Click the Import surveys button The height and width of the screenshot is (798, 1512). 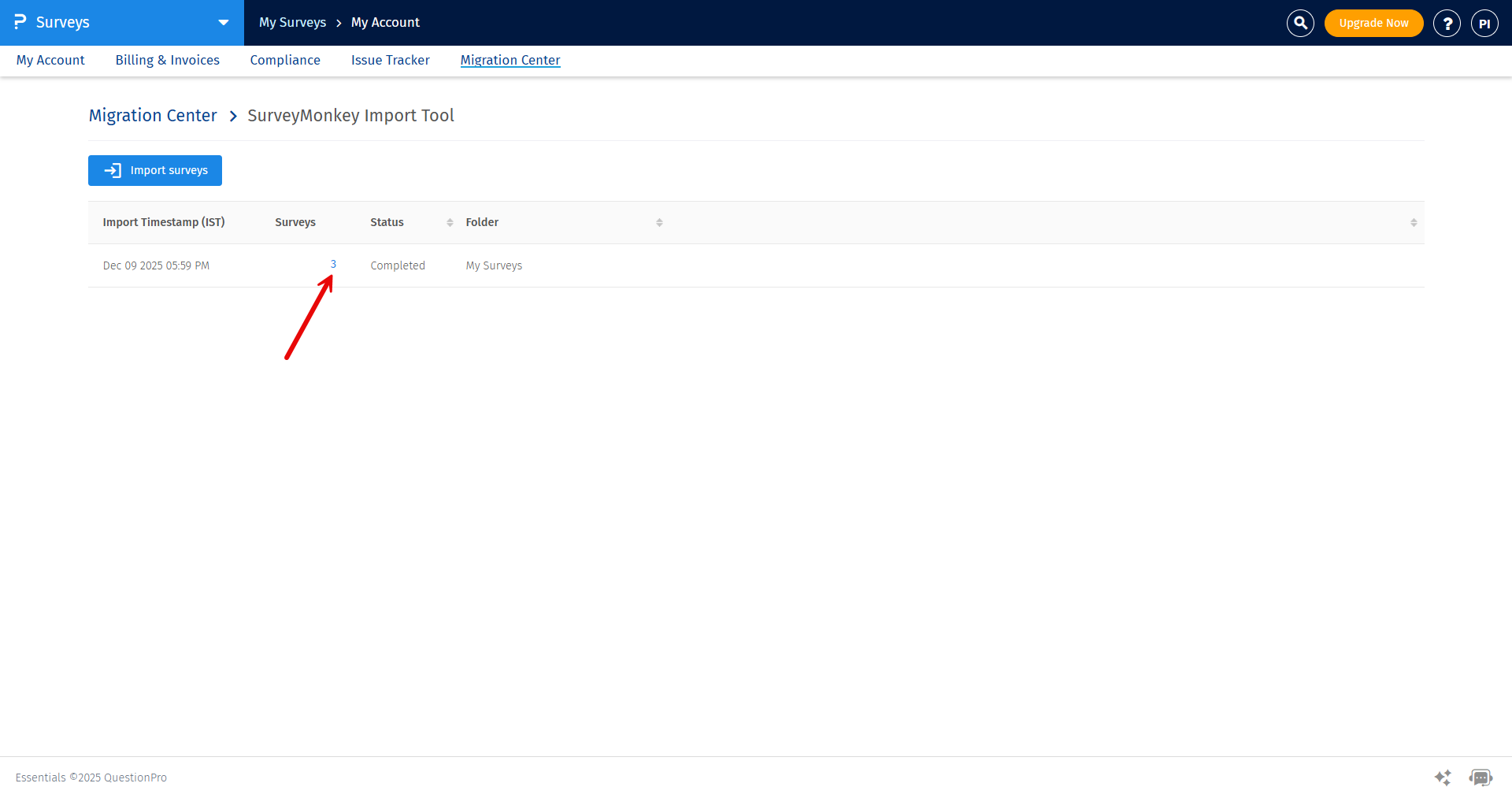155,170
